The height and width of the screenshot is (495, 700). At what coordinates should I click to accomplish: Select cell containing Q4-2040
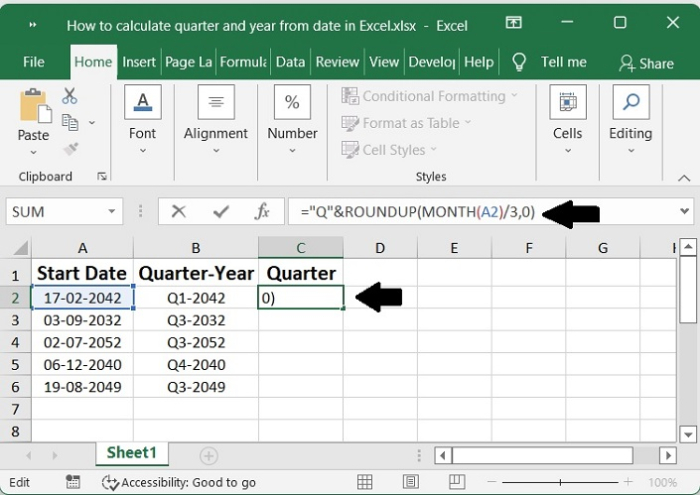(x=196, y=365)
